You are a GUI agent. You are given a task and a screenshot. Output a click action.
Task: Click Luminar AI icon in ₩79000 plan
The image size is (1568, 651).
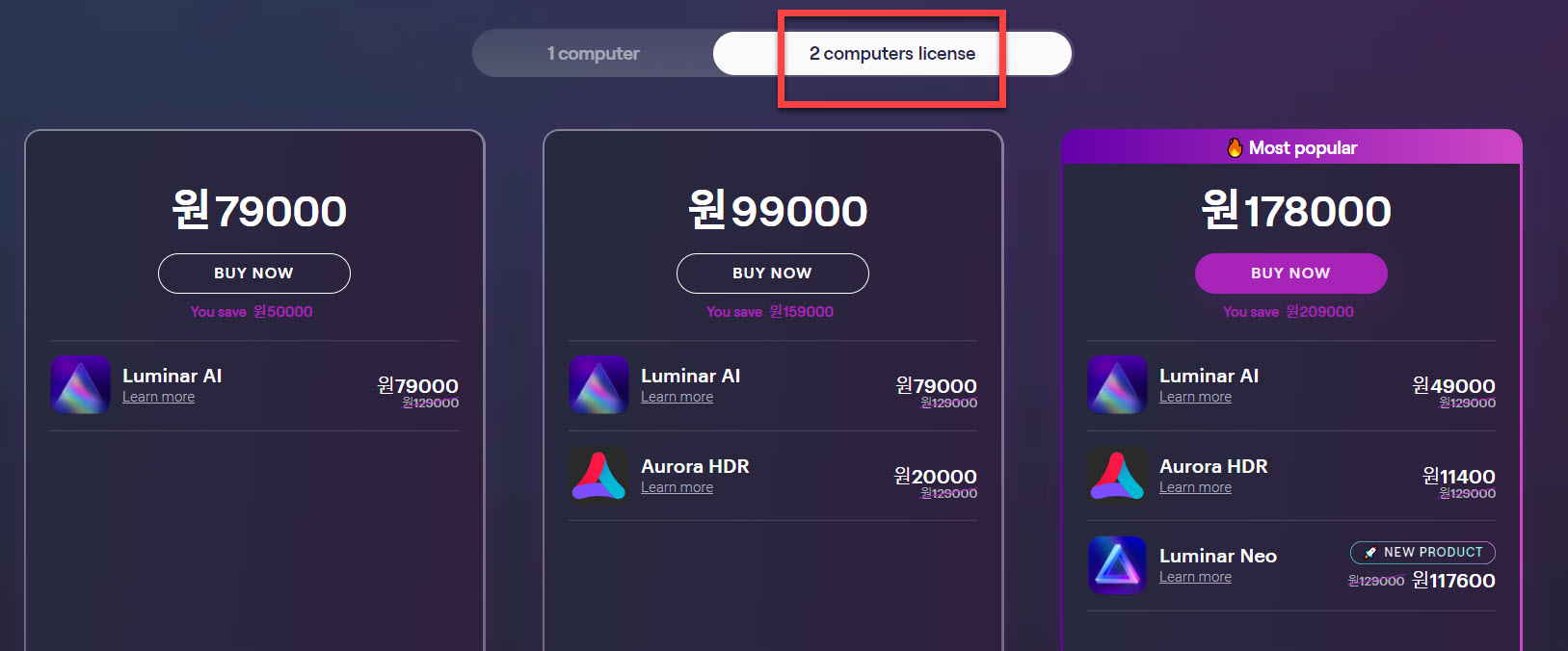coord(81,385)
